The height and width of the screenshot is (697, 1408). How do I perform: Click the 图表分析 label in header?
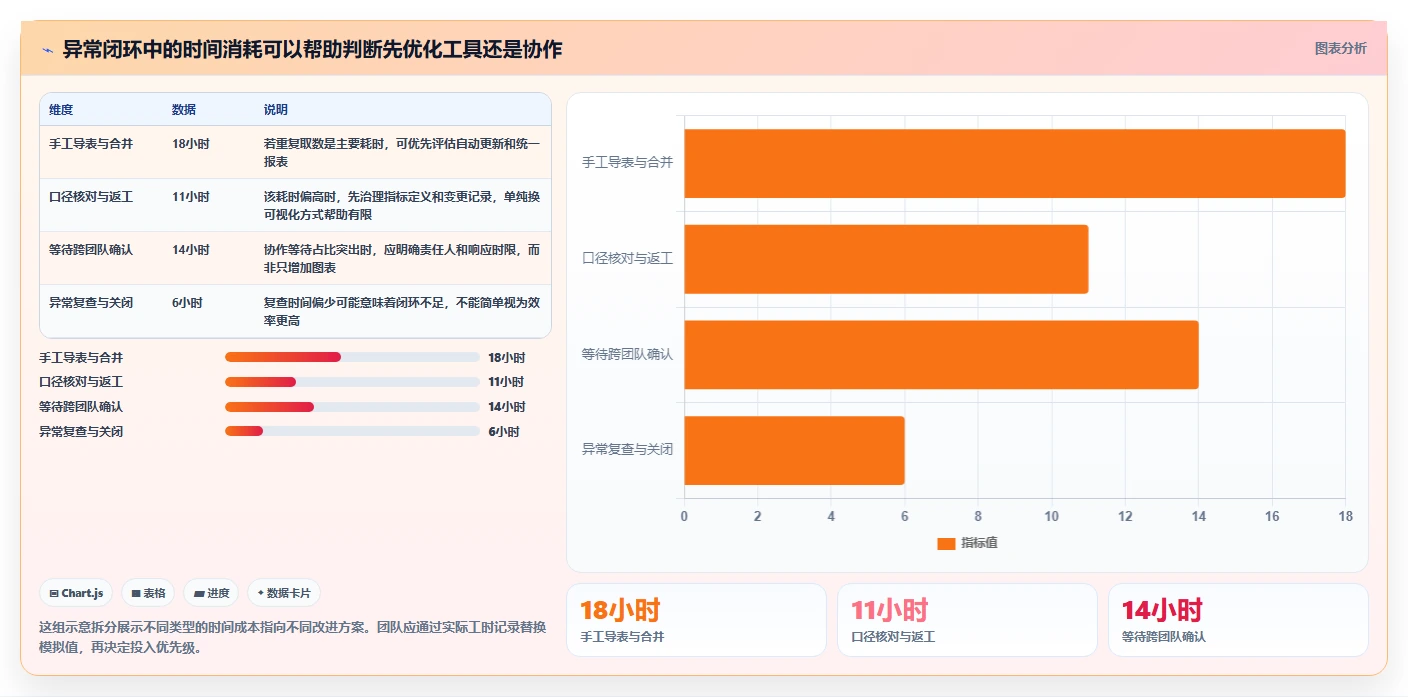coord(1340,48)
